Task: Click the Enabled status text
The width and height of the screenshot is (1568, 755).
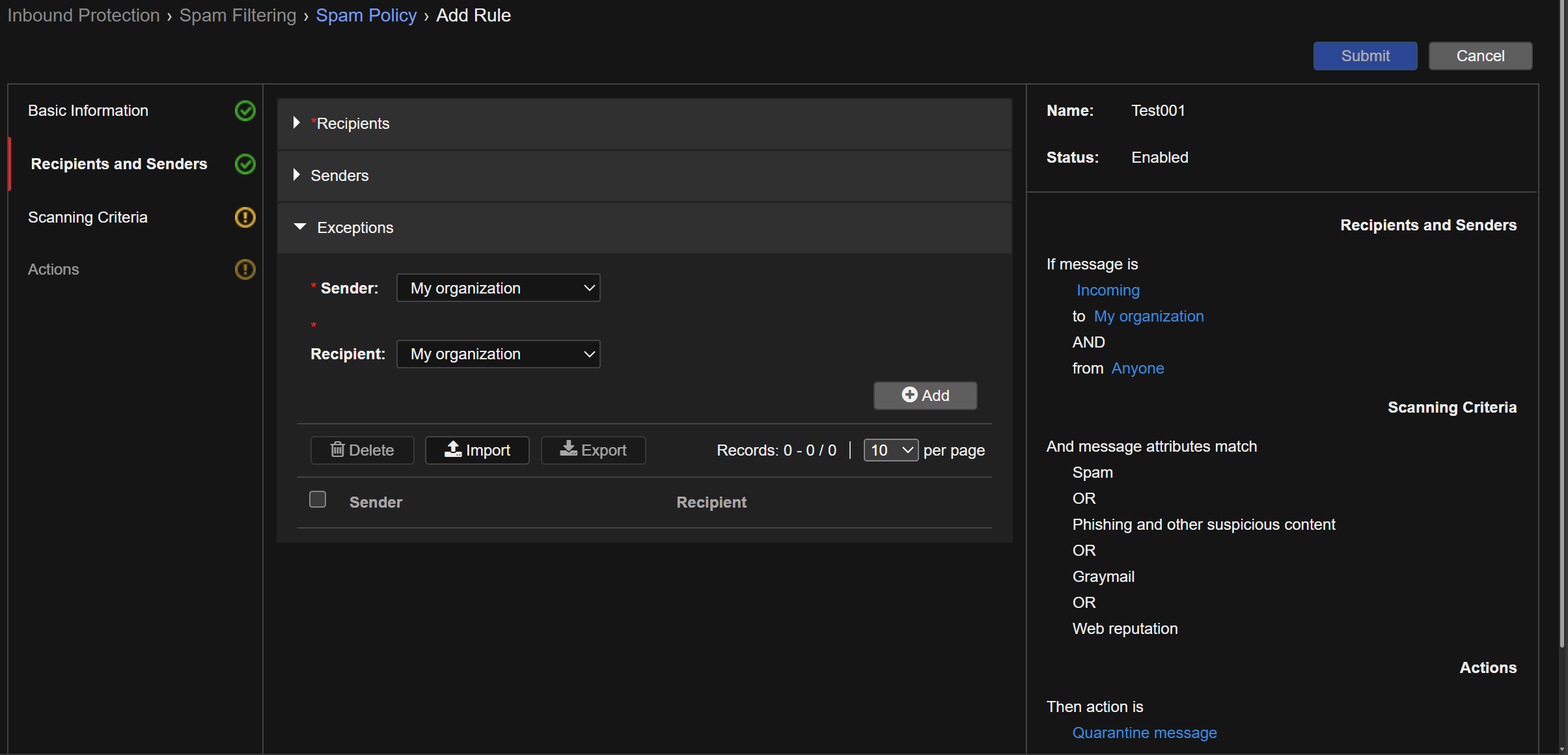Action: (1159, 158)
